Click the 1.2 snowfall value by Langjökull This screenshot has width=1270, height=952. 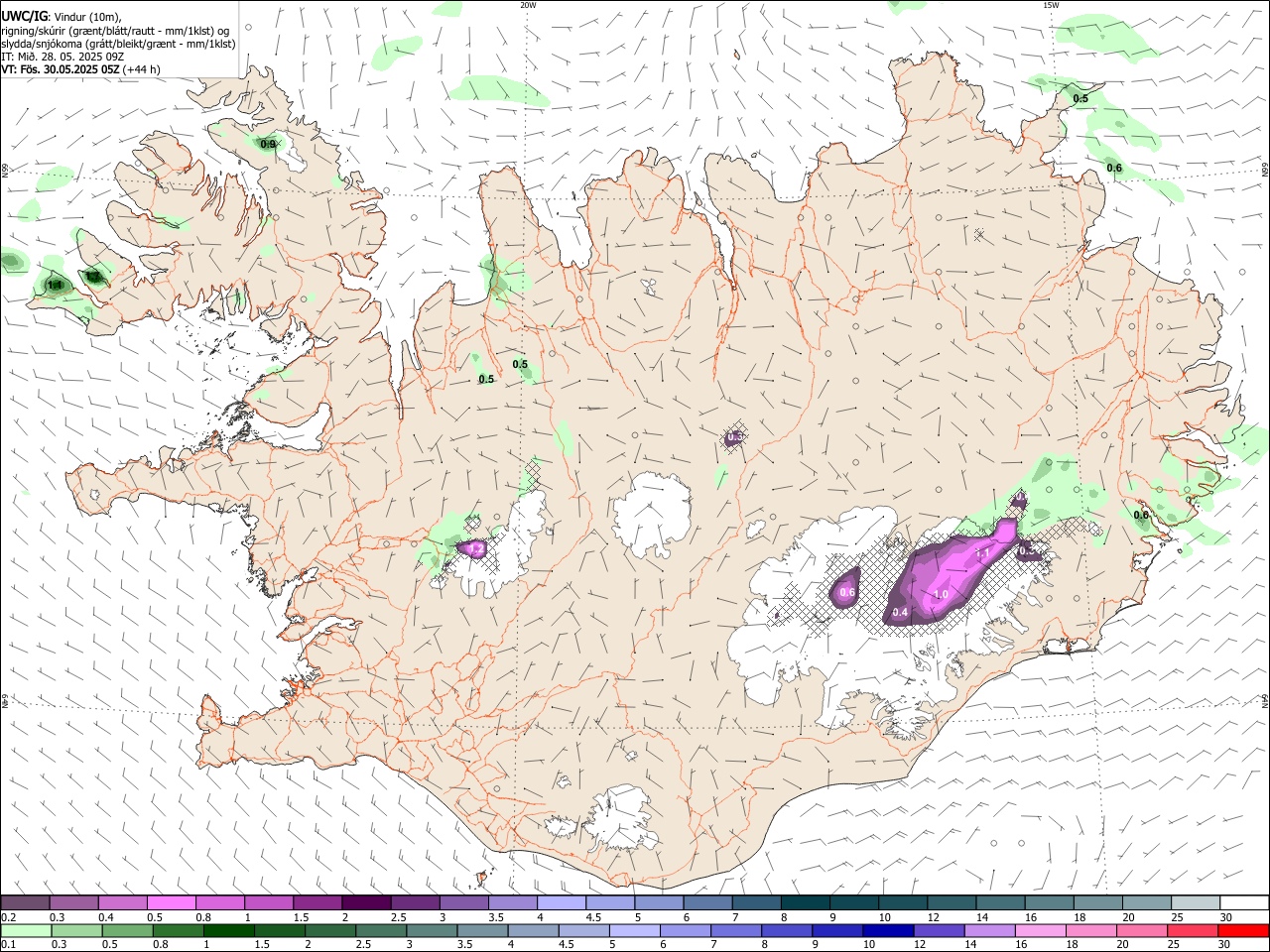[475, 548]
